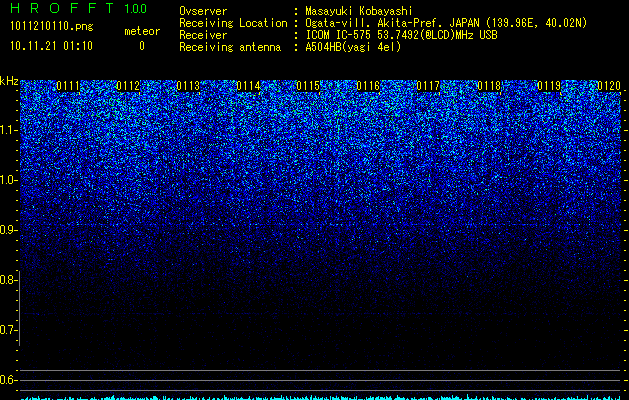Click the date 10.11.21 01:10
The width and height of the screenshot is (629, 400).
pyautogui.click(x=51, y=46)
